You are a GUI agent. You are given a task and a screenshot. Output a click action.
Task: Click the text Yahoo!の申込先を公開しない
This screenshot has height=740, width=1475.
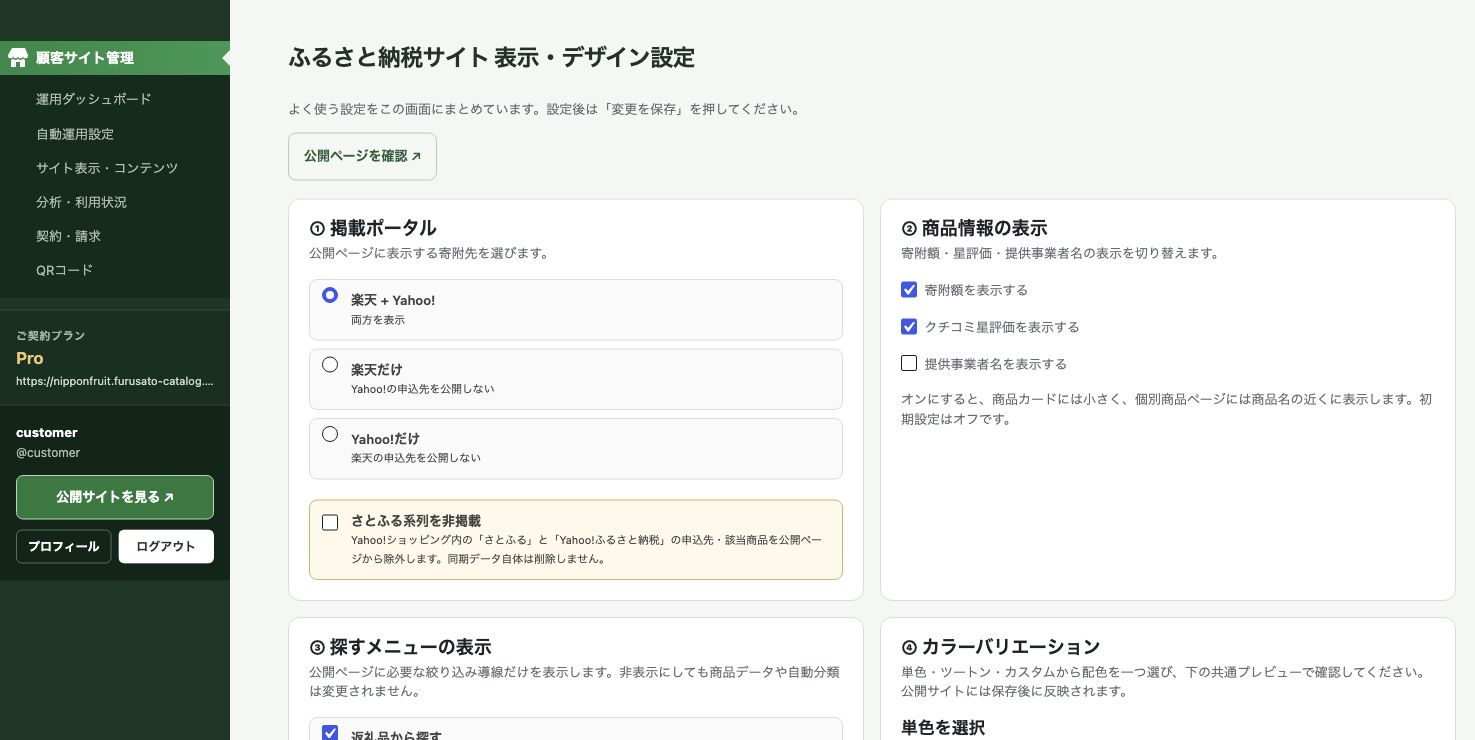coord(423,388)
